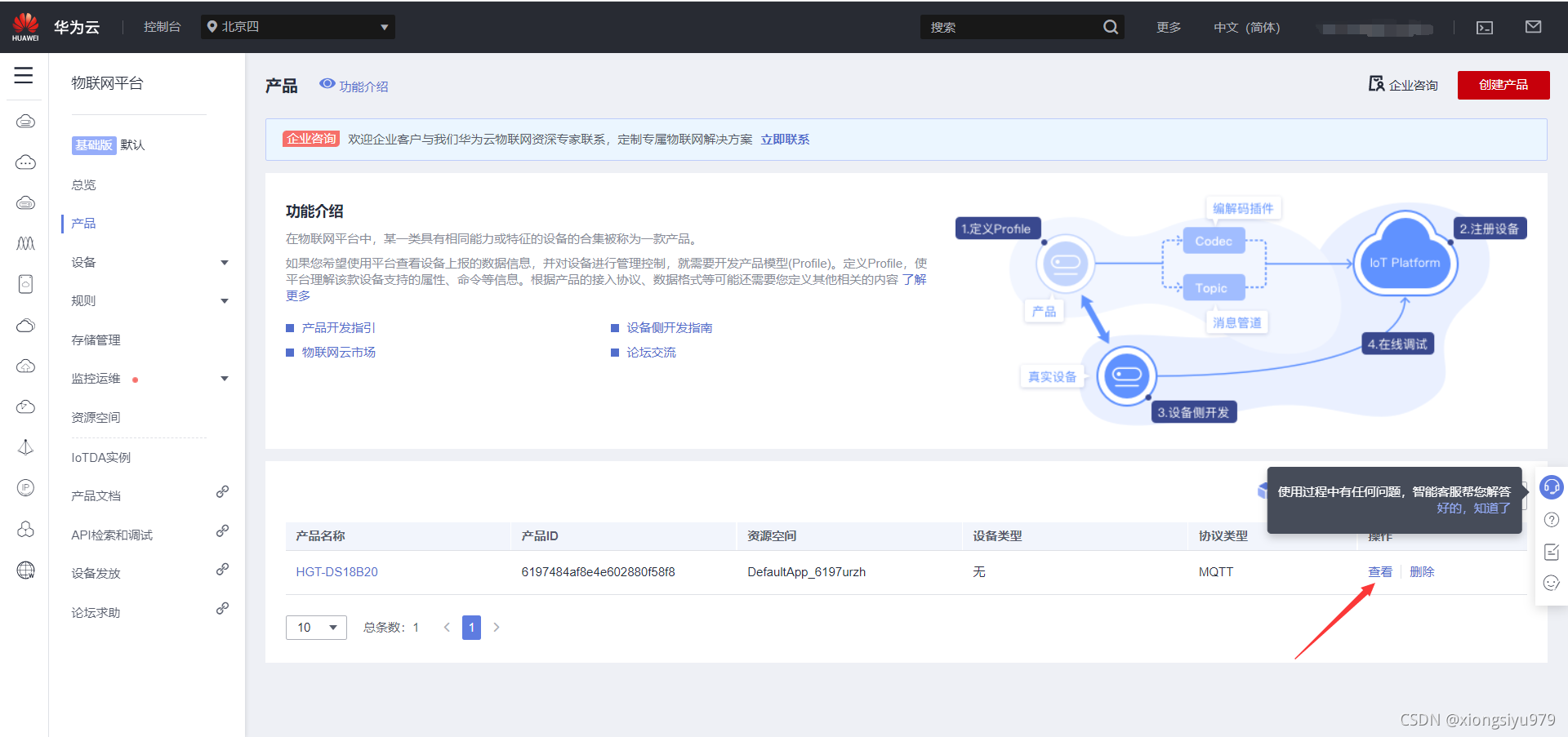This screenshot has height=737, width=1568.
Task: Click the next page arrow
Action: 496,627
